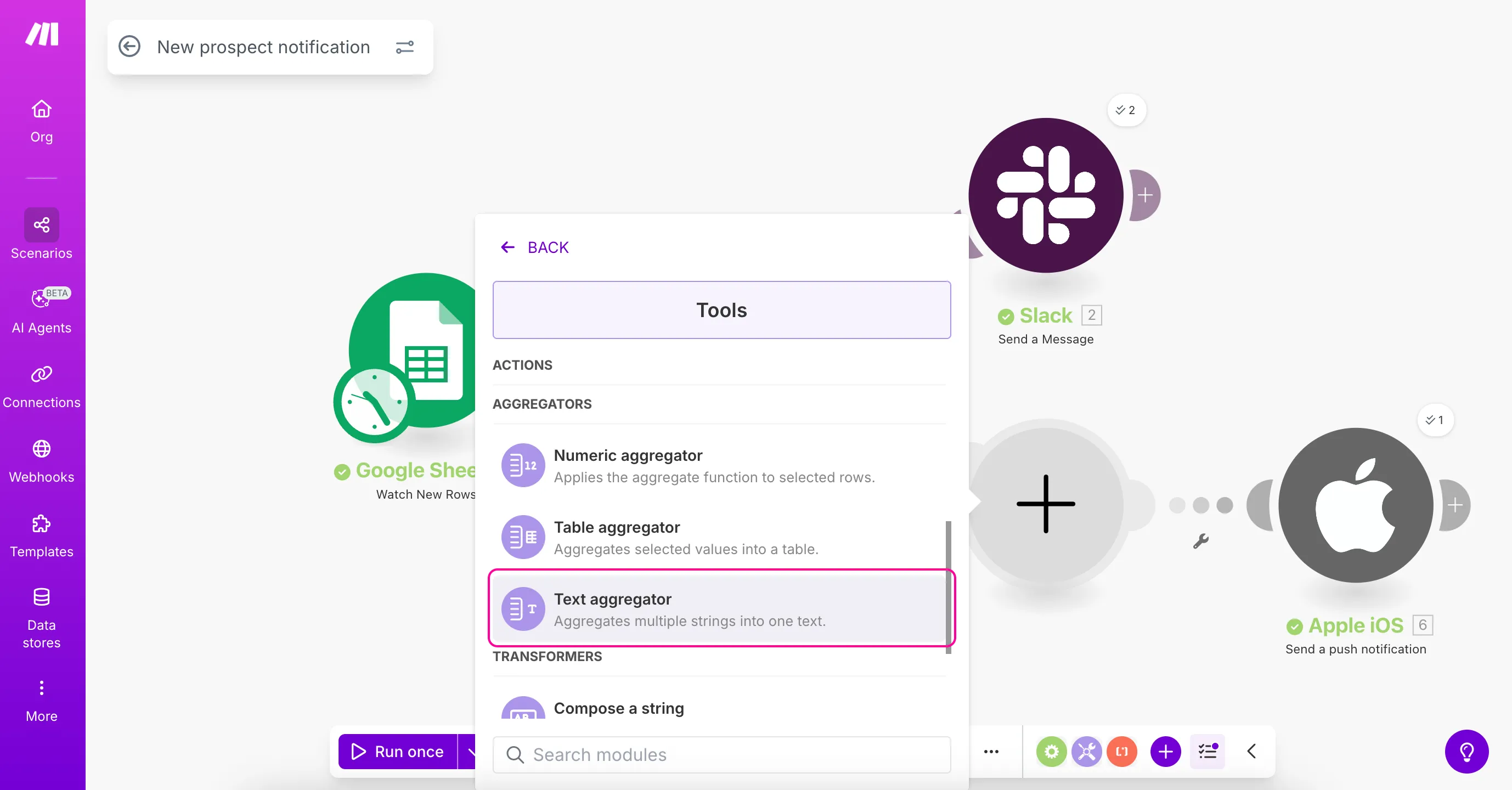Click the Send a push notification text
The width and height of the screenshot is (1512, 790).
1355,649
